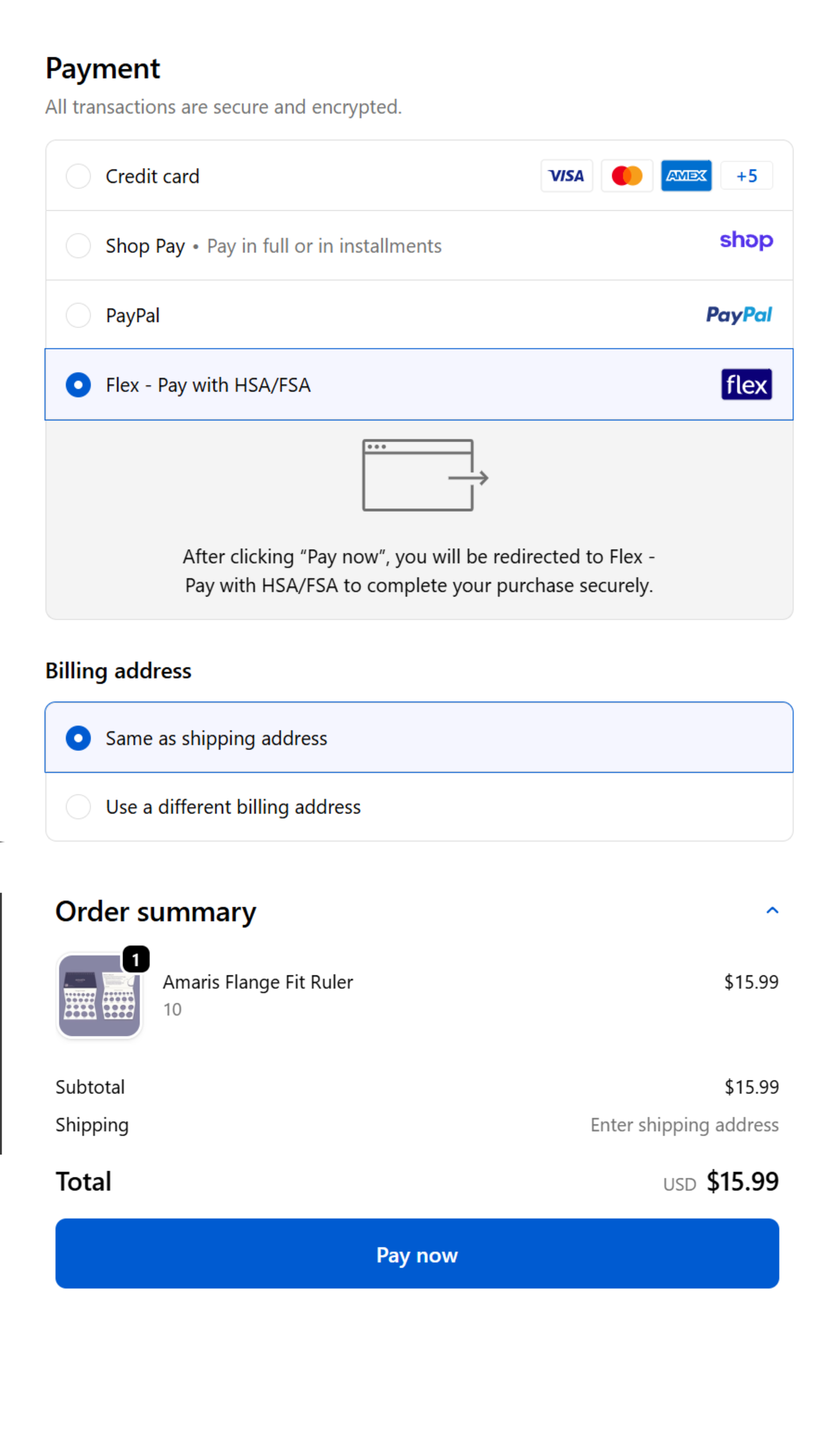Select PayPal as payment method

pos(79,316)
